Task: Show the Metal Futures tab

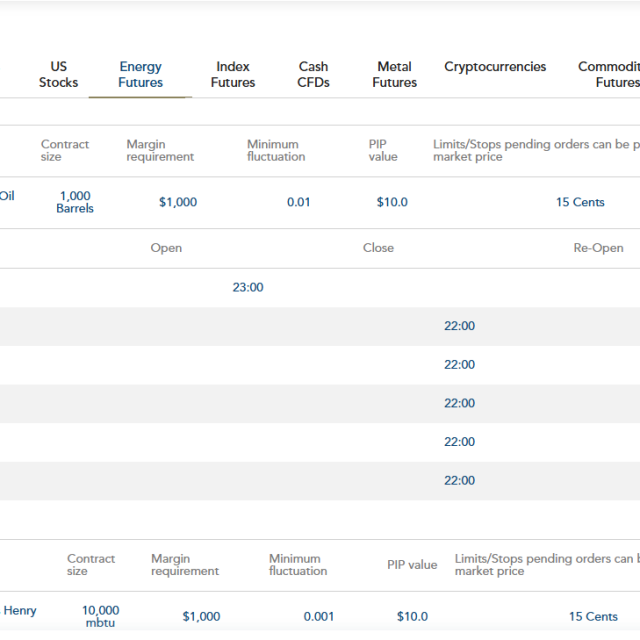Action: 394,75
